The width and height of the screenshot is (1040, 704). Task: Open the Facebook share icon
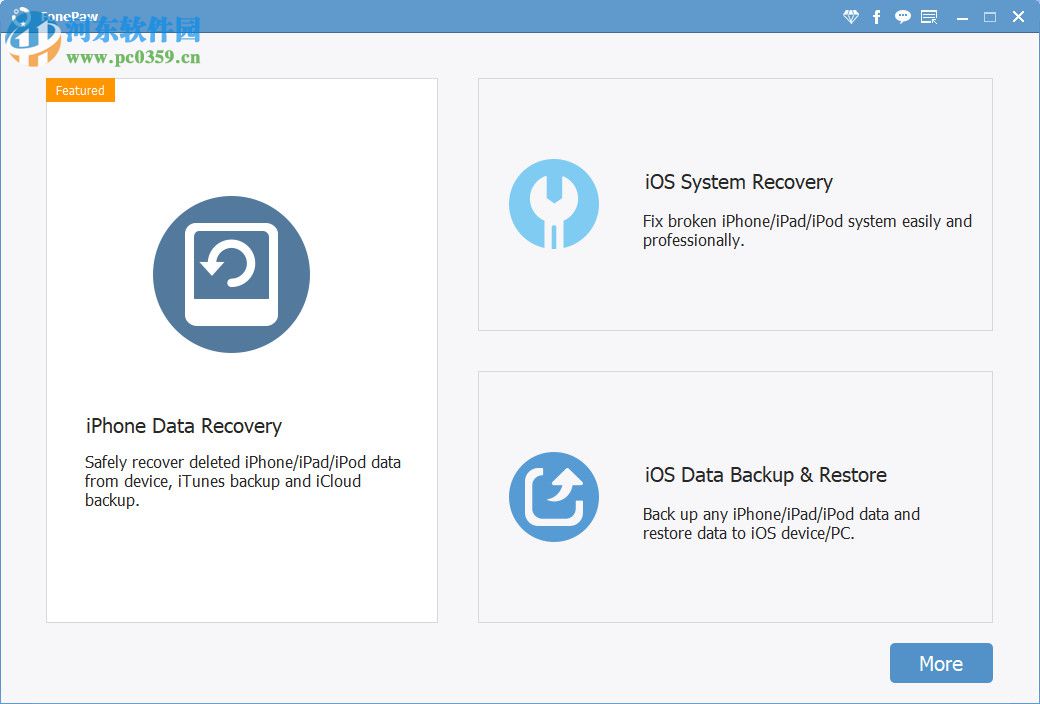[877, 17]
